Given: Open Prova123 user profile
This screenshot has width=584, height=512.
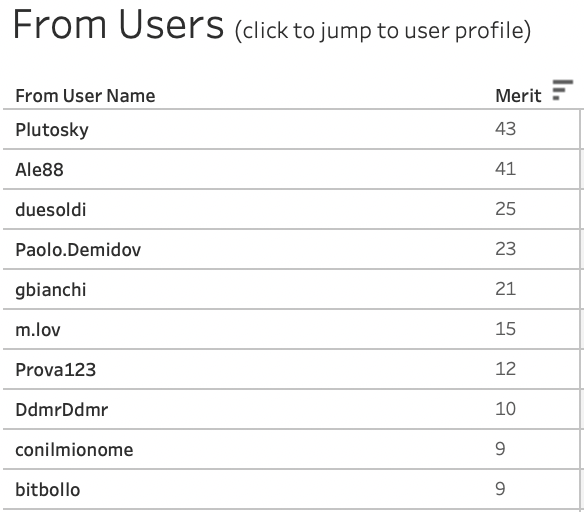Looking at the screenshot, I should coord(55,370).
